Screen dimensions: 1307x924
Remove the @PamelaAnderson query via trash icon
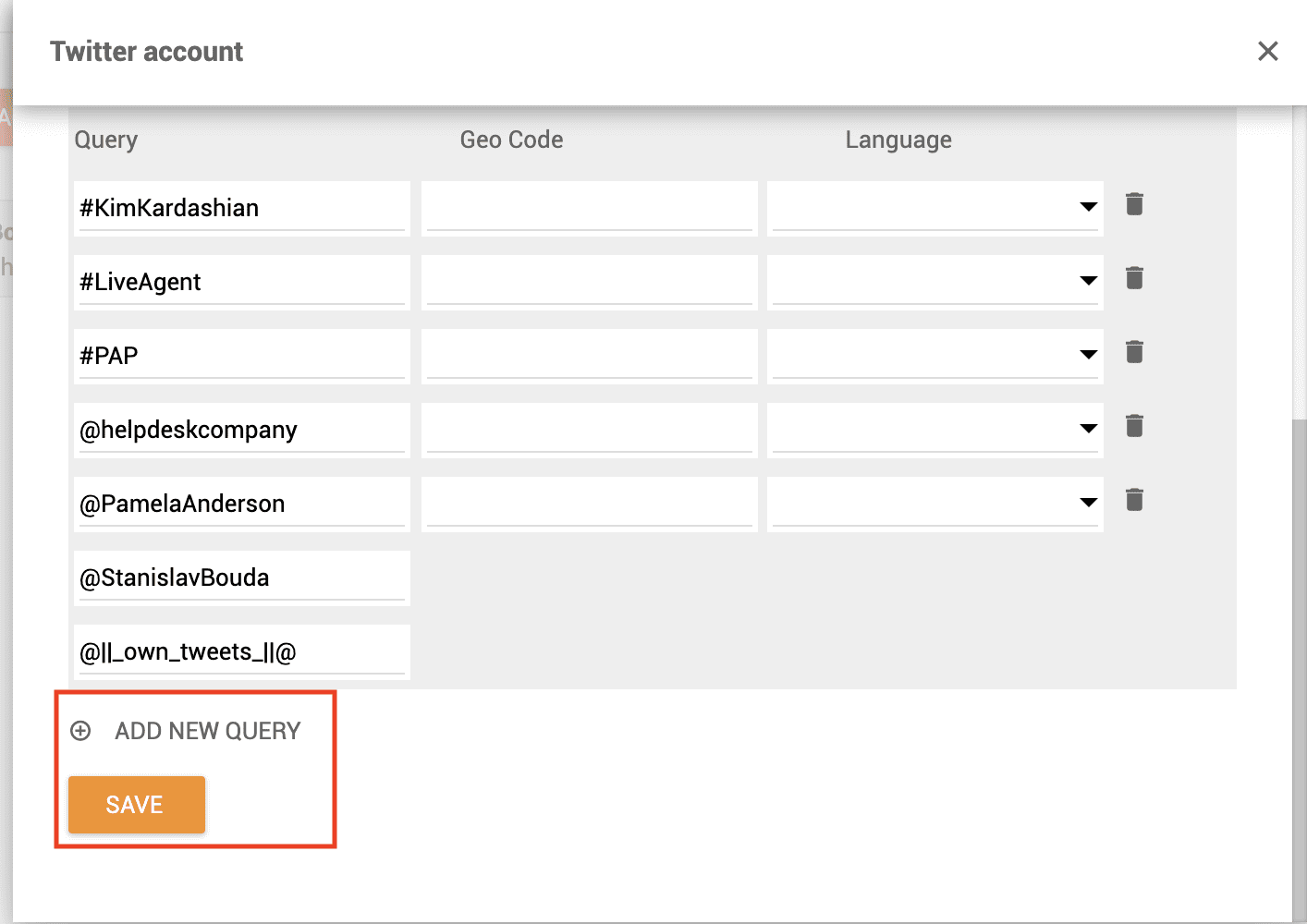[1134, 500]
